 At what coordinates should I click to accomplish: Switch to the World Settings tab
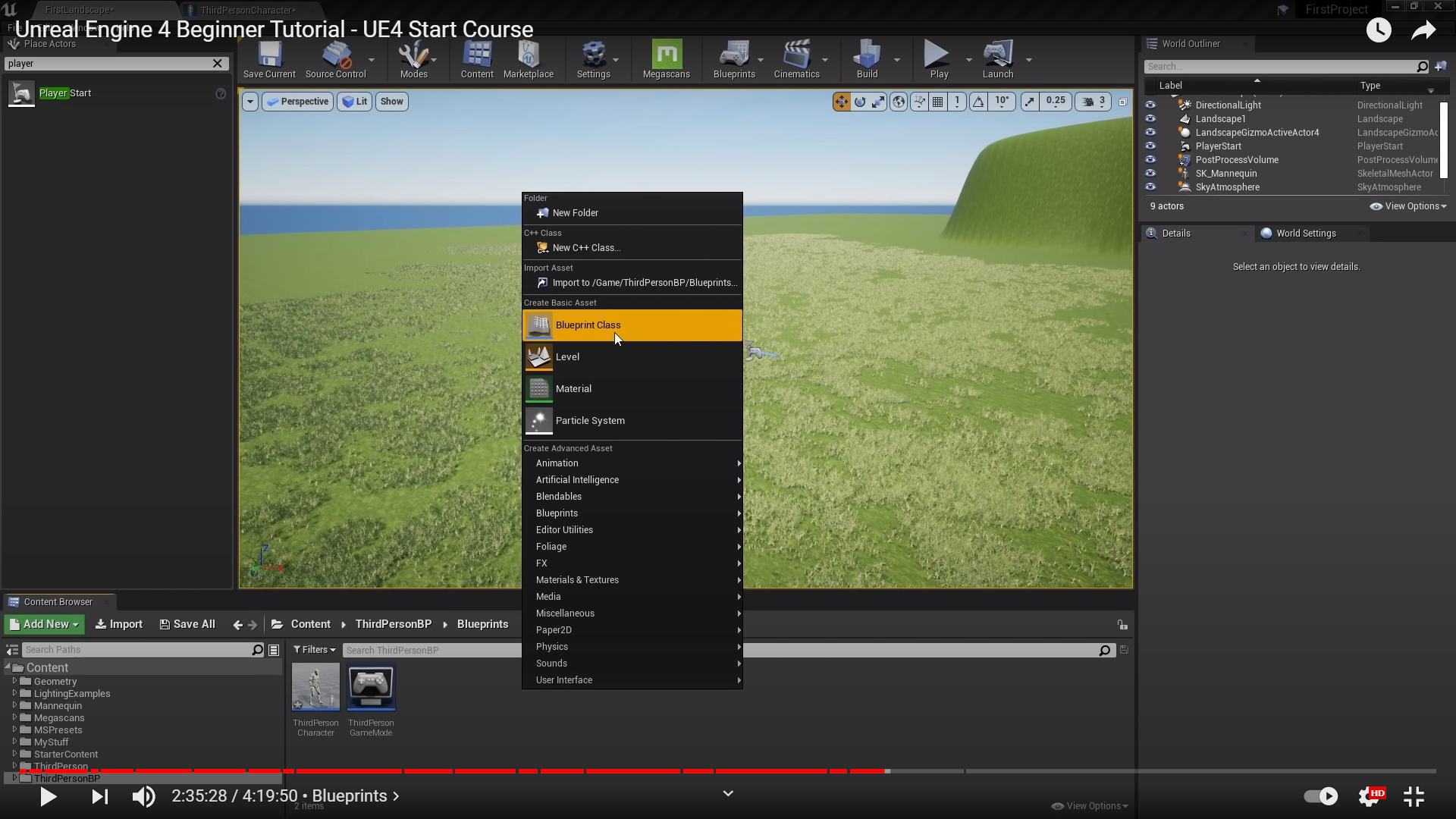[1305, 234]
